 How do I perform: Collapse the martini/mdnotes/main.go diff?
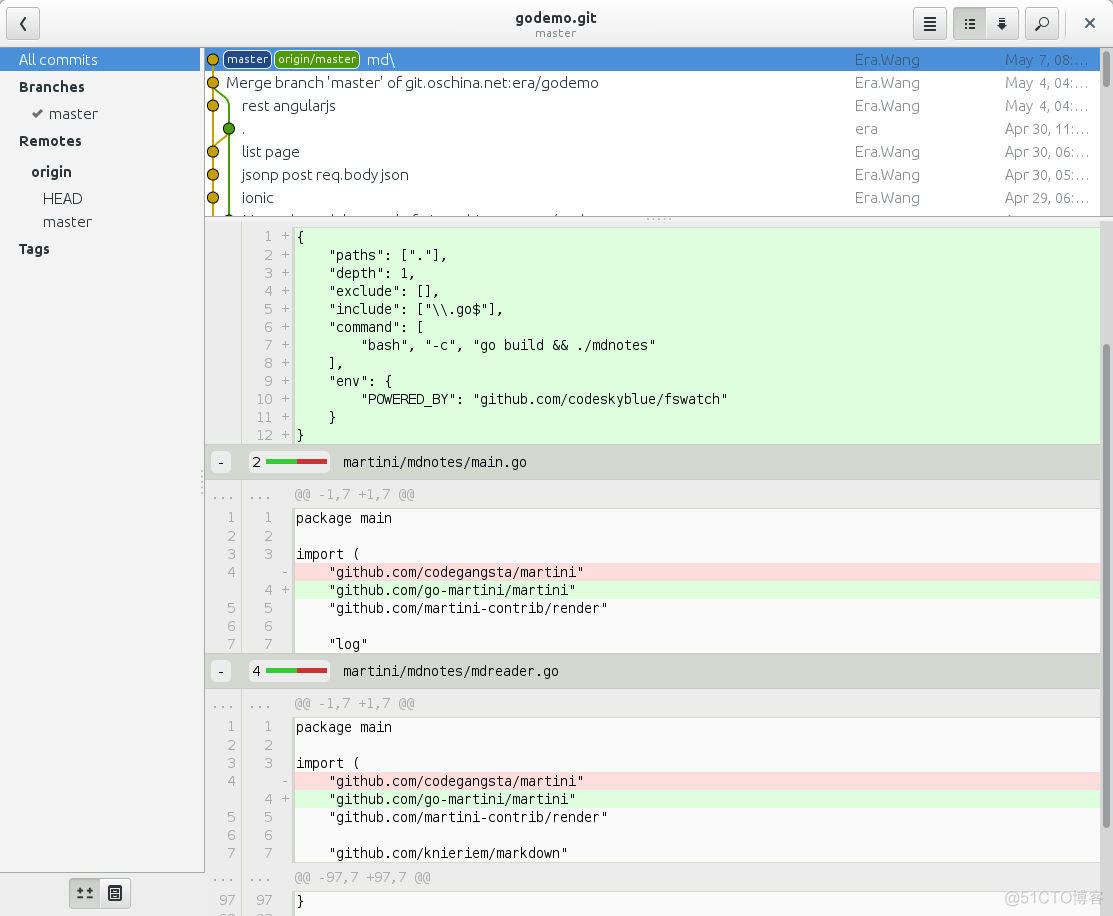click(x=221, y=462)
